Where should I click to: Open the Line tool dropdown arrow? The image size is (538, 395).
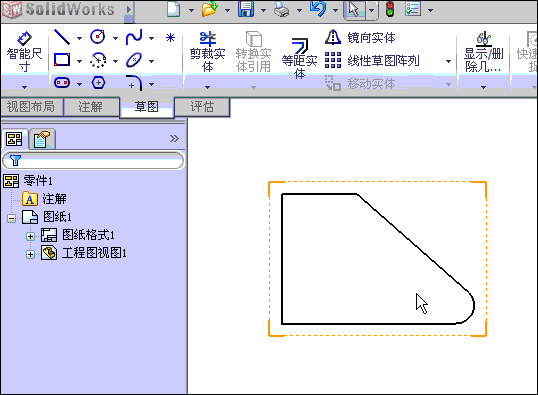tap(79, 38)
